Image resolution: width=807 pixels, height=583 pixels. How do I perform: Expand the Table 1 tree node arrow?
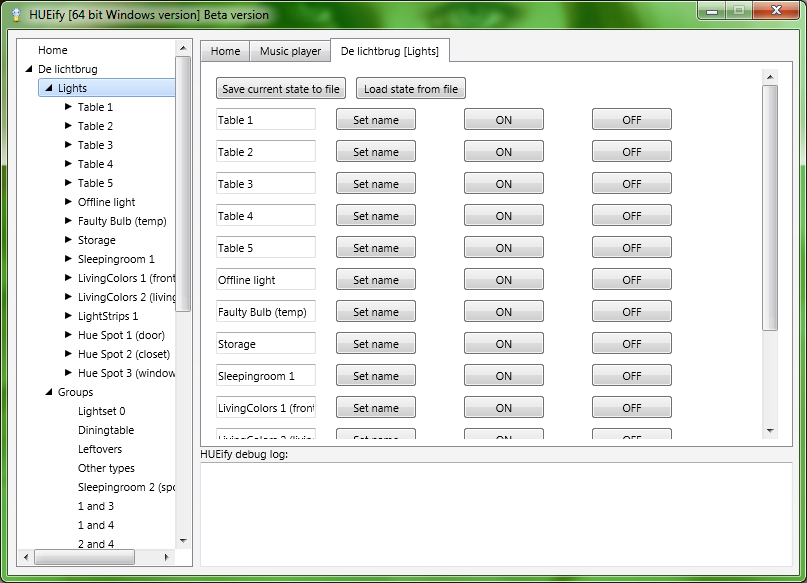tap(68, 107)
